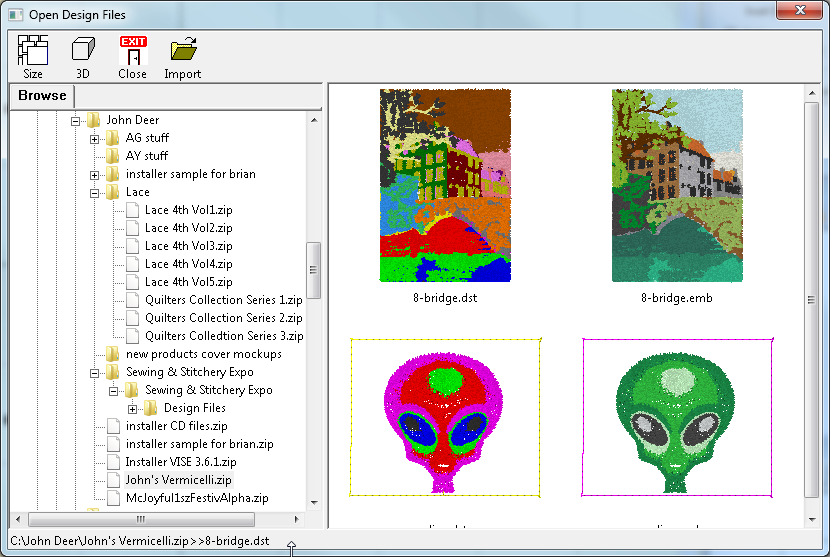The image size is (830, 557).
Task: Select the Design Files folder
Action: pyautogui.click(x=194, y=408)
